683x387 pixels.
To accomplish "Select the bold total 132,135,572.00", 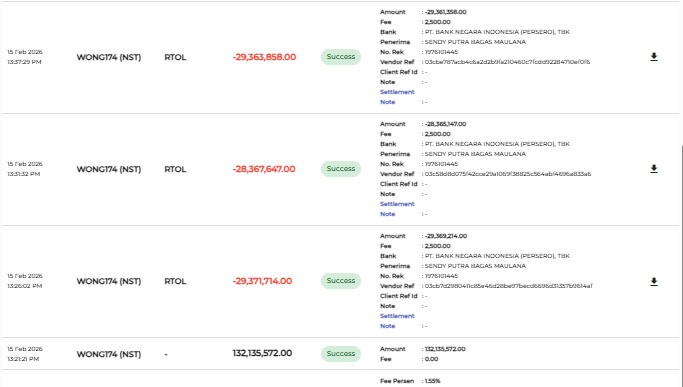I will click(x=262, y=353).
